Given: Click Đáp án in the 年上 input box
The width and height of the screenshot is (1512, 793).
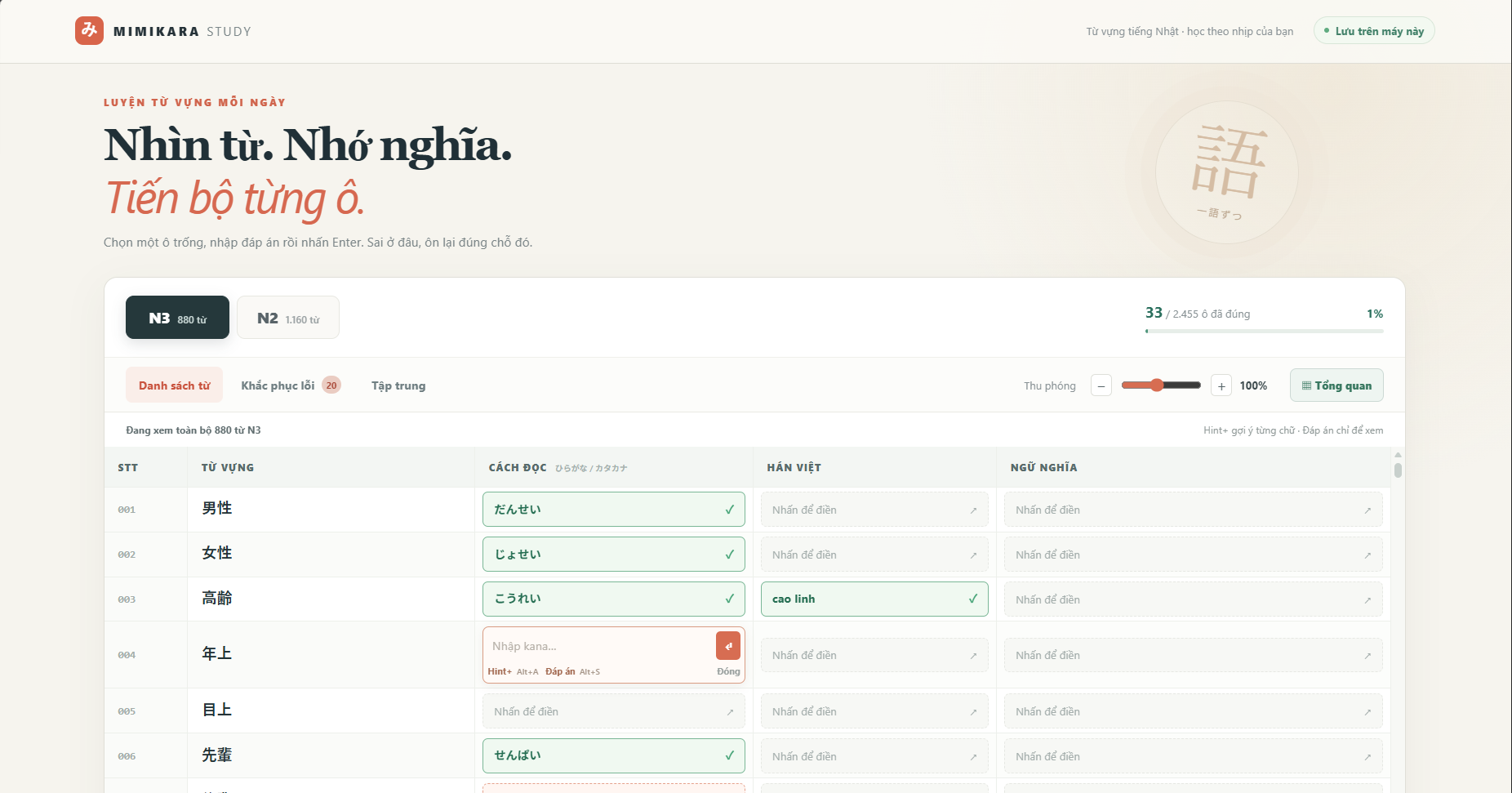Looking at the screenshot, I should [560, 671].
